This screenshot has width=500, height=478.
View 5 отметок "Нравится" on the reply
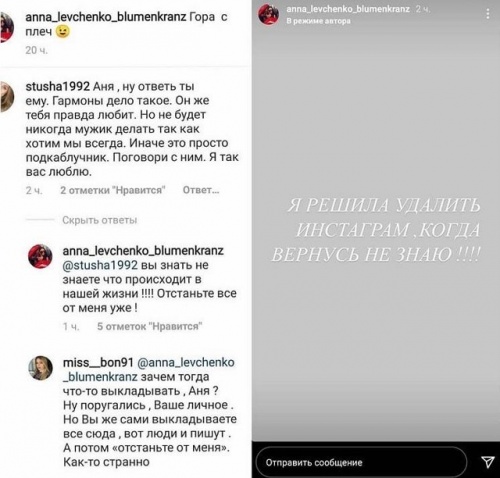pos(150,326)
